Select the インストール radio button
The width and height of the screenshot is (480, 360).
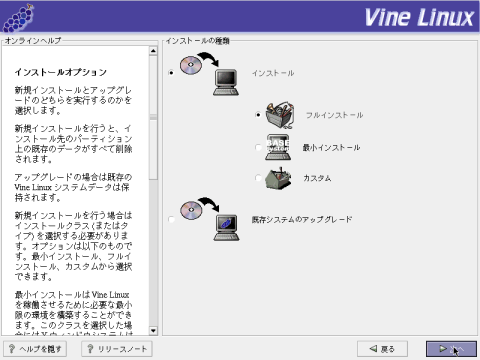tap(171, 73)
